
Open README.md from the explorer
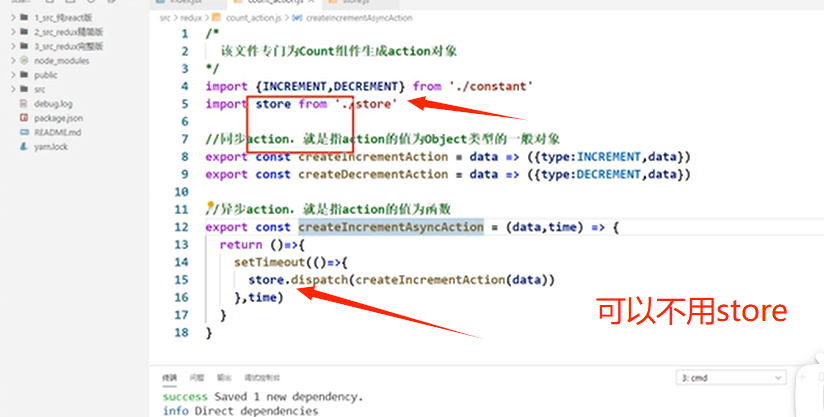click(58, 132)
